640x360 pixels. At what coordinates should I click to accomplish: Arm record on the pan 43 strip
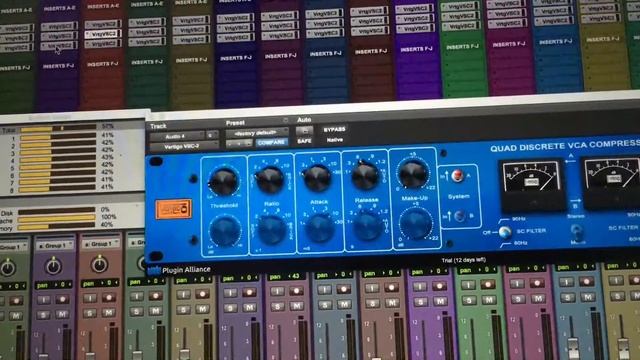click(296, 291)
